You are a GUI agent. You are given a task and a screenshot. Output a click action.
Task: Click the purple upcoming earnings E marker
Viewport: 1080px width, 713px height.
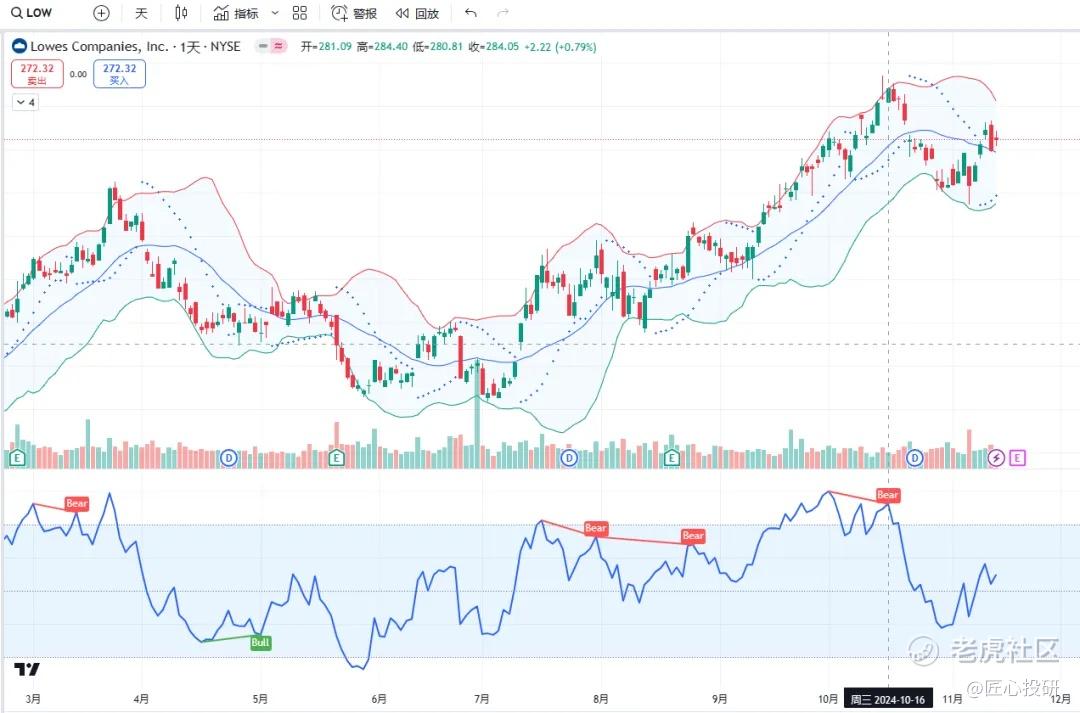point(1017,457)
